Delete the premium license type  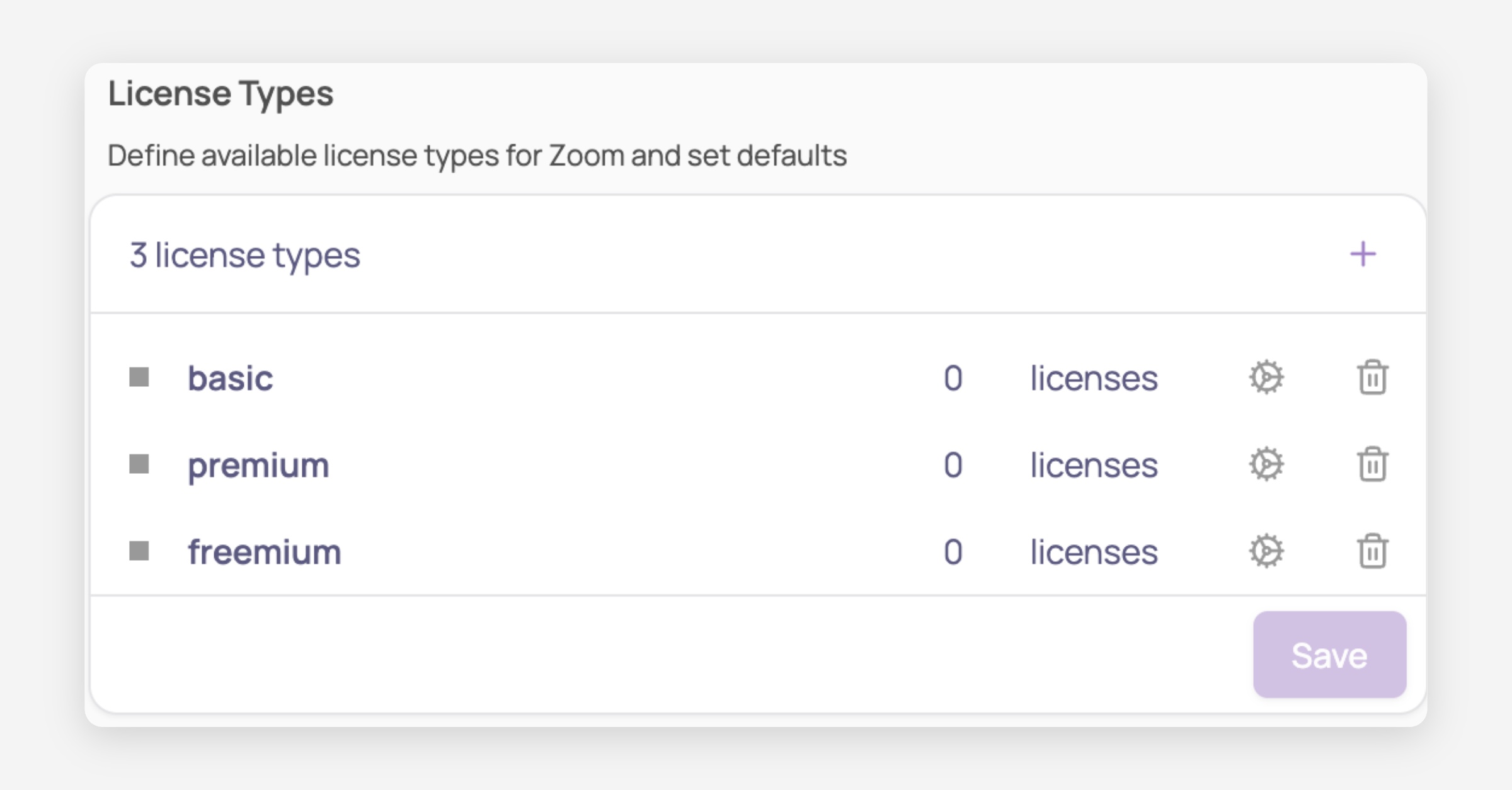[1372, 465]
